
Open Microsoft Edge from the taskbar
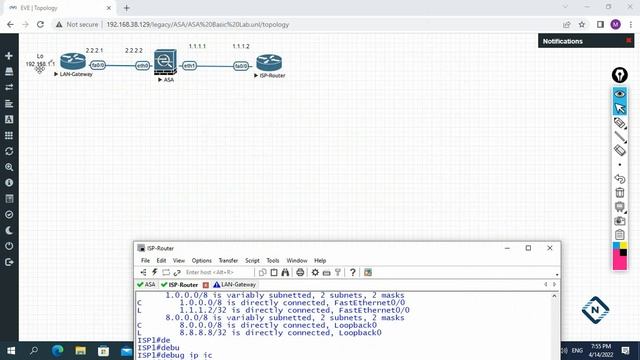click(58, 351)
